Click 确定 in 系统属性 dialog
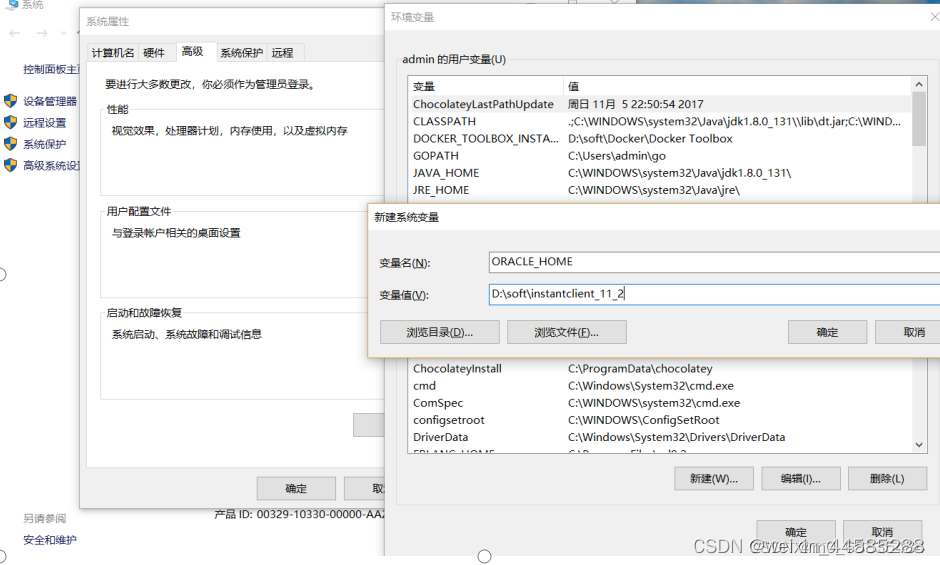940x565 pixels. coord(296,488)
